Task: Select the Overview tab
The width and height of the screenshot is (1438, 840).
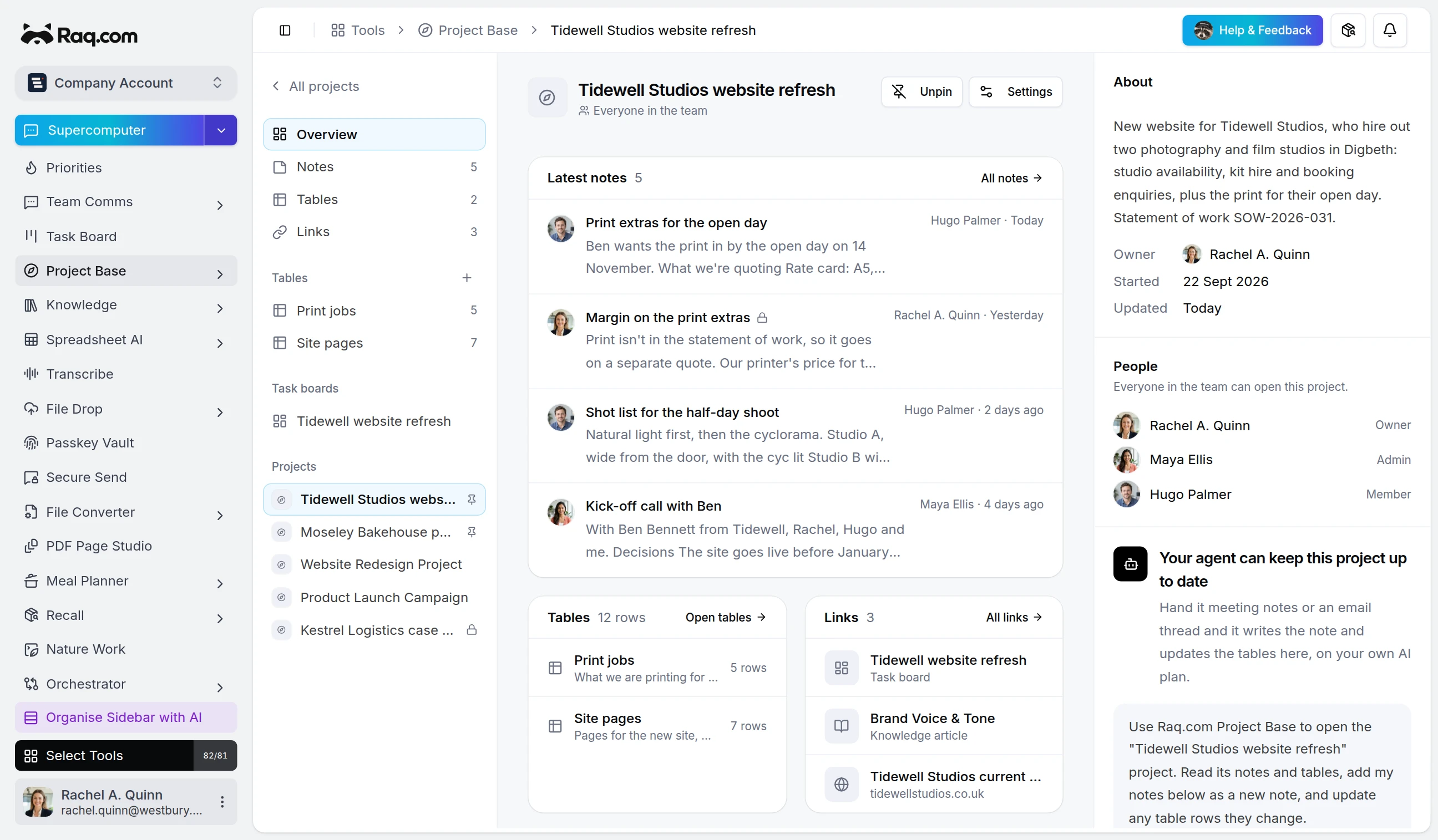Action: click(x=374, y=134)
